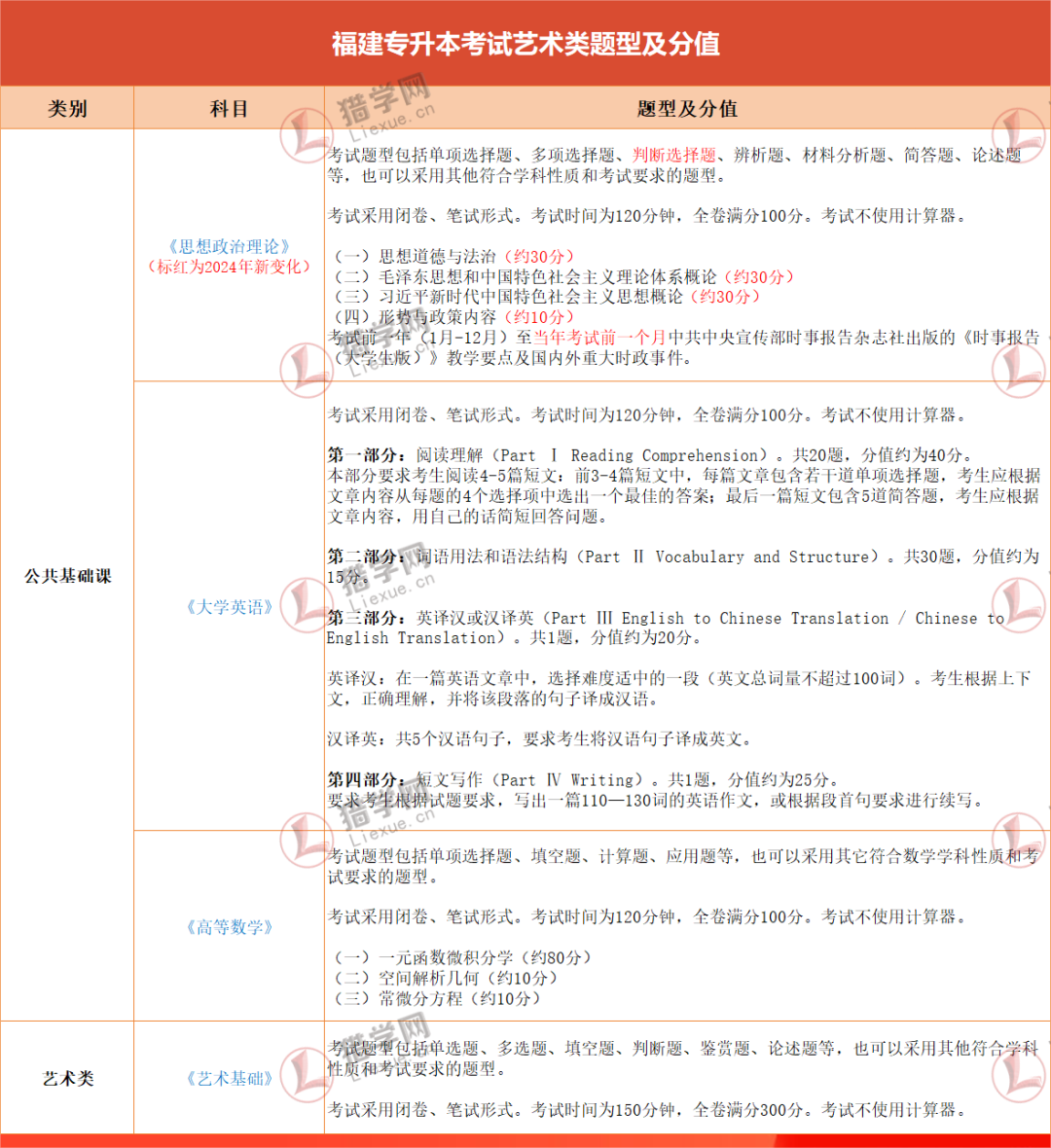Click the line （三）习近平新时代中国特色社会主义思想概论
The height and width of the screenshot is (1148, 1051).
click(548, 297)
